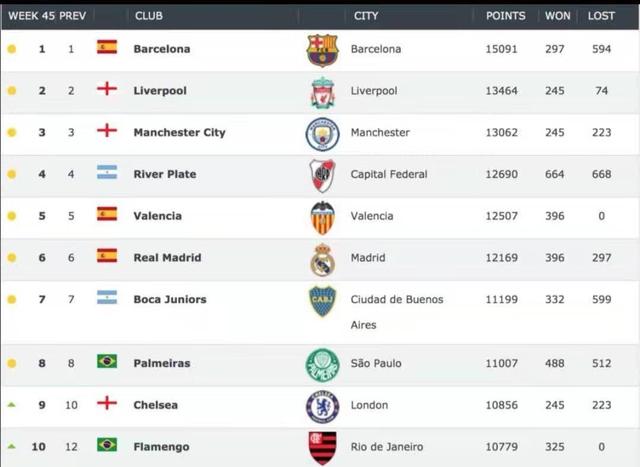Click the Palmeiras club crest
The image size is (640, 467).
point(322,364)
